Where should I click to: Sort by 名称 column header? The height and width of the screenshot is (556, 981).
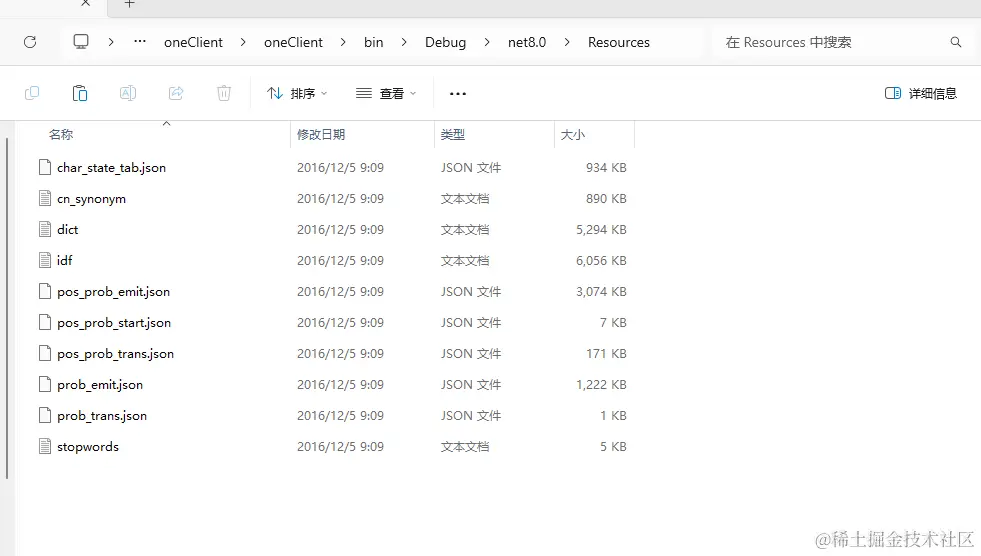61,134
